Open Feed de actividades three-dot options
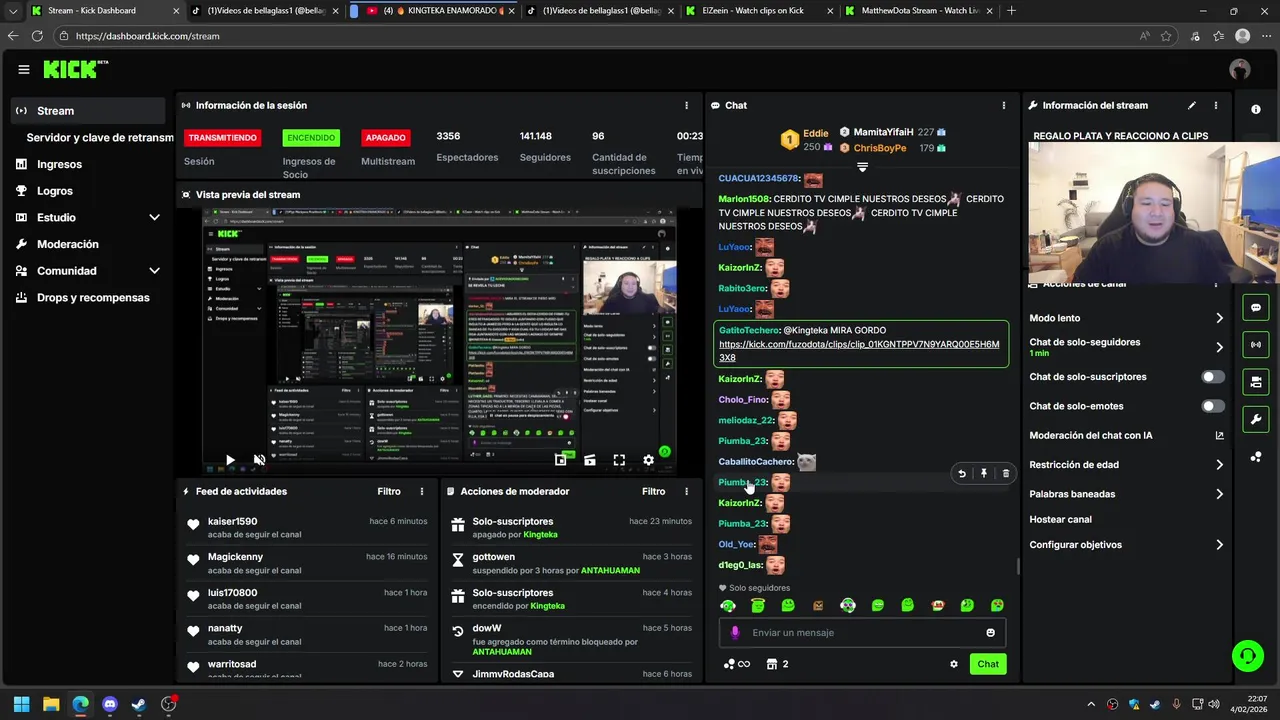1280x720 pixels. (422, 492)
